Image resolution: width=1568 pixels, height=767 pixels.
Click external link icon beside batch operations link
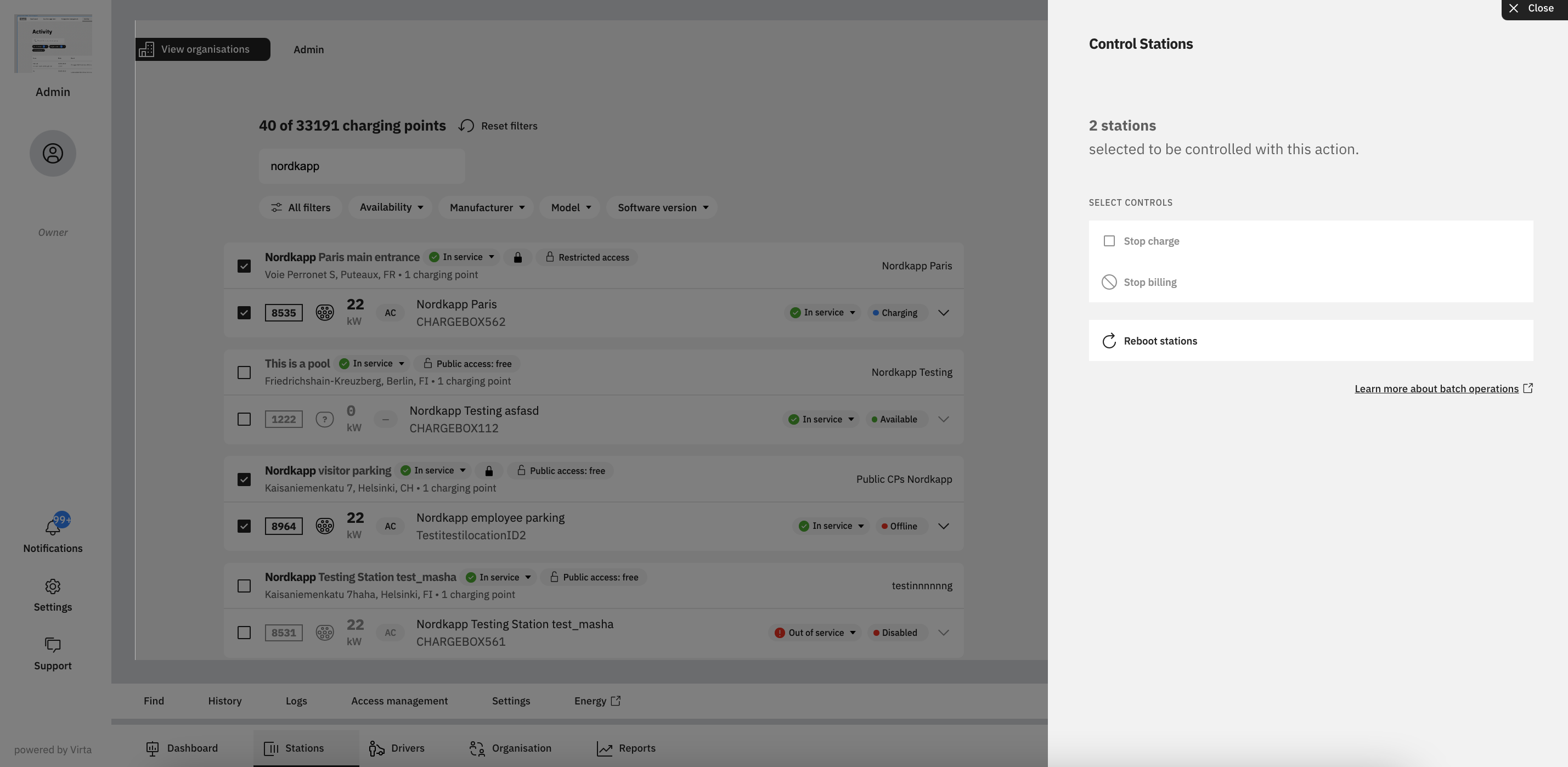[x=1528, y=388]
